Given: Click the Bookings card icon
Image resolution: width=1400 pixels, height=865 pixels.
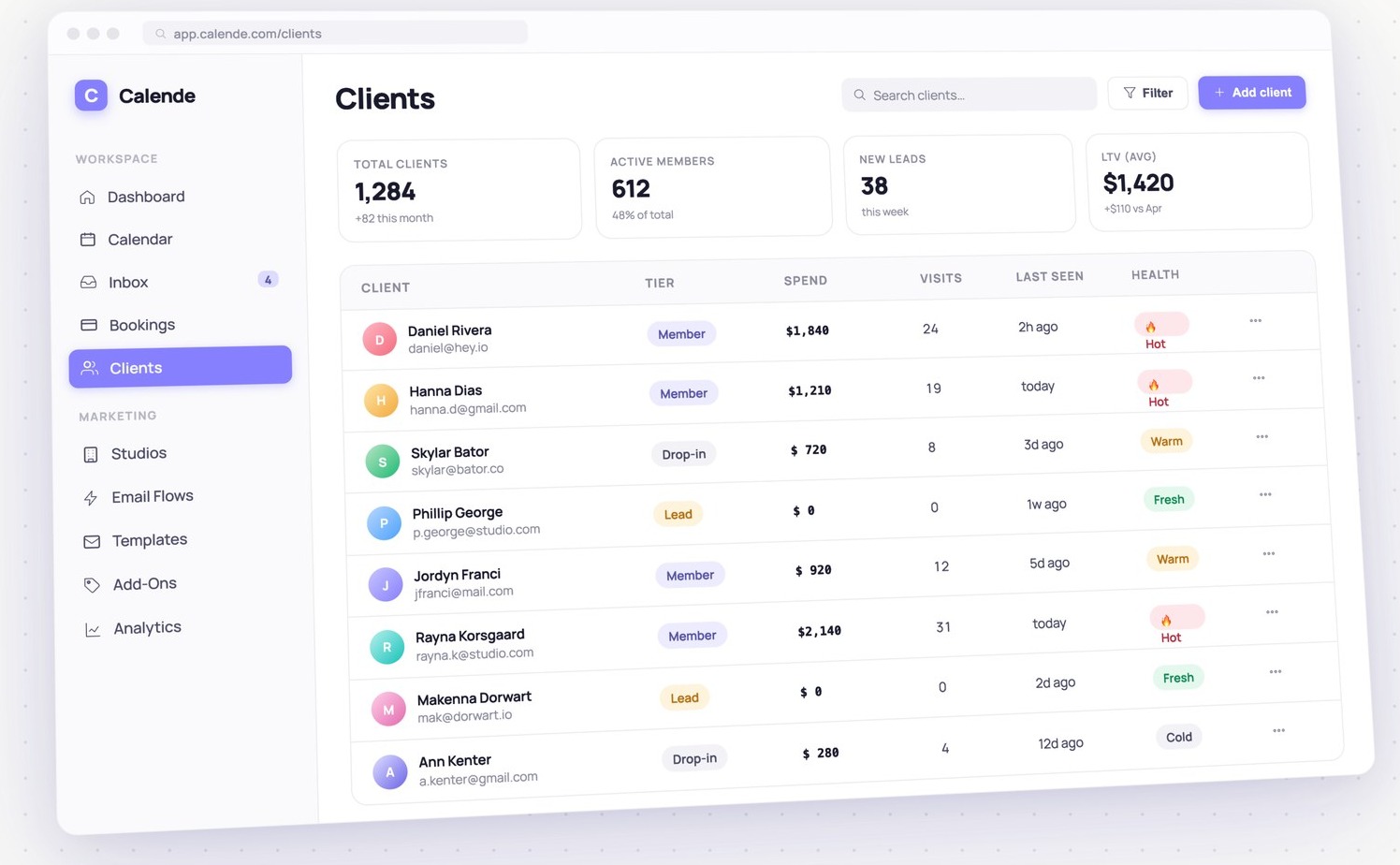Looking at the screenshot, I should tap(89, 325).
